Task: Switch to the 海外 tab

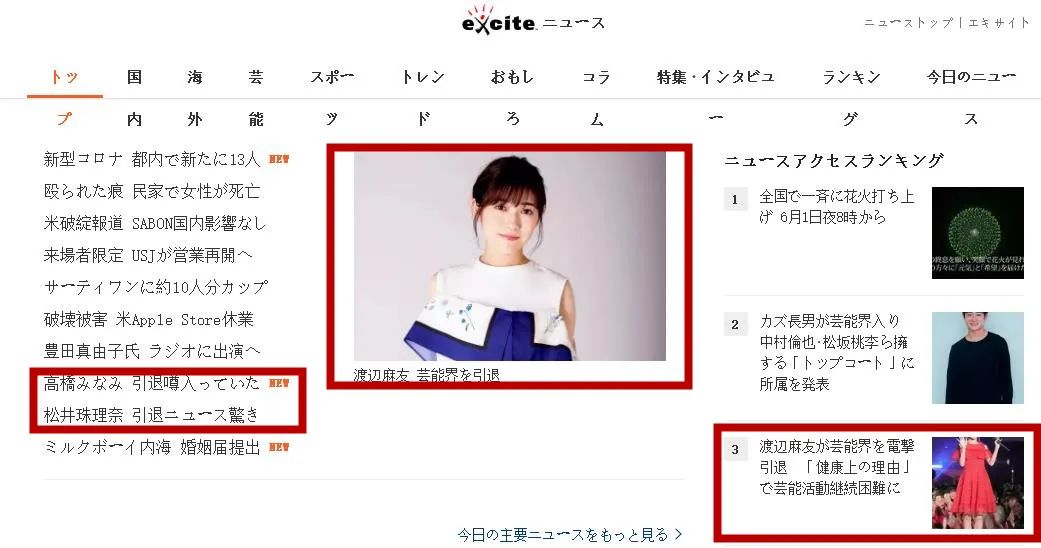Action: coord(195,98)
